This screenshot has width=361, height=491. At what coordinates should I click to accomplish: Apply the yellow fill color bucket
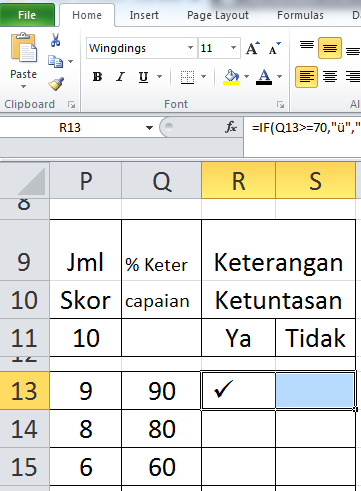click(x=231, y=77)
